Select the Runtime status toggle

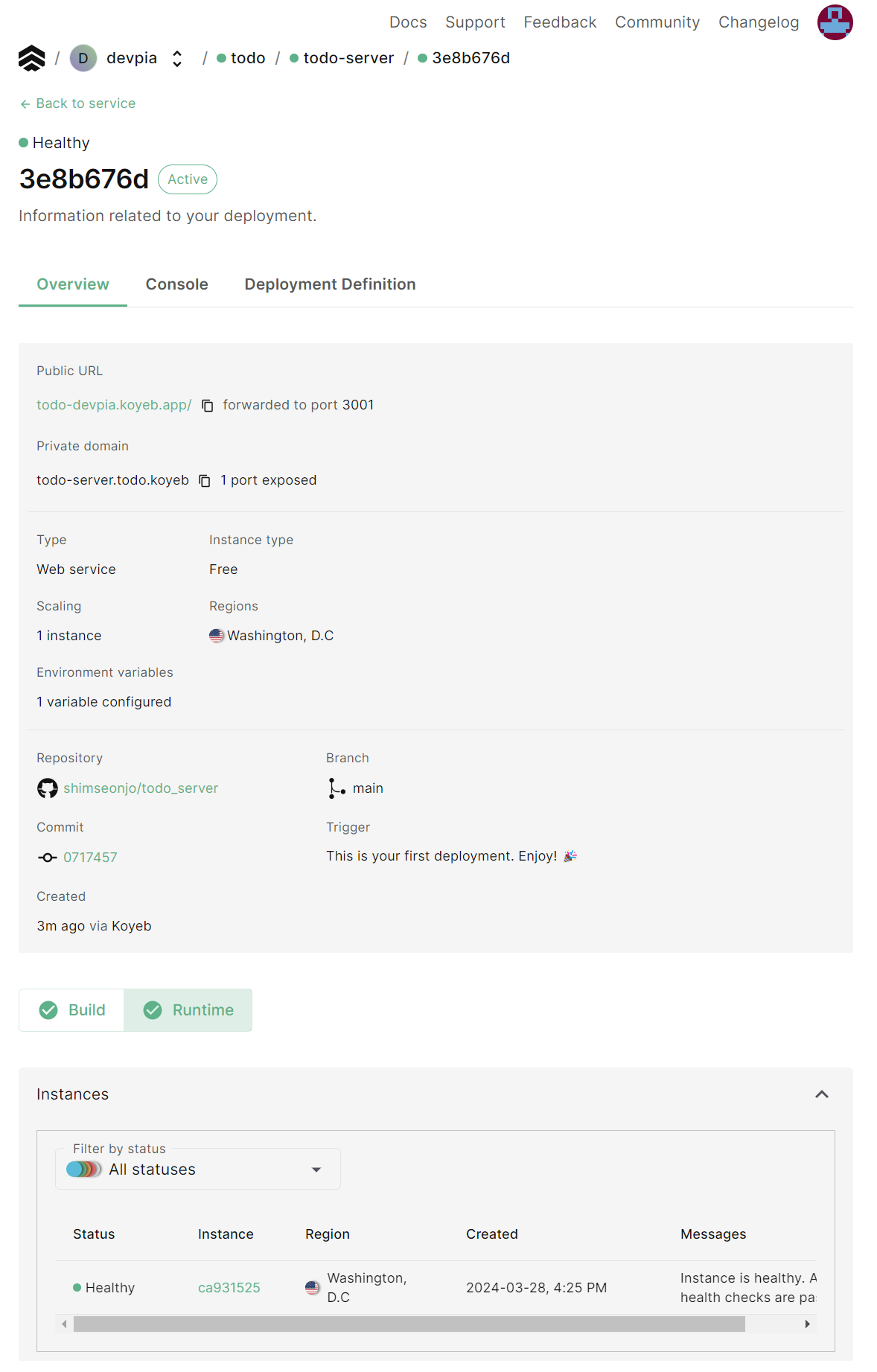[x=188, y=1010]
